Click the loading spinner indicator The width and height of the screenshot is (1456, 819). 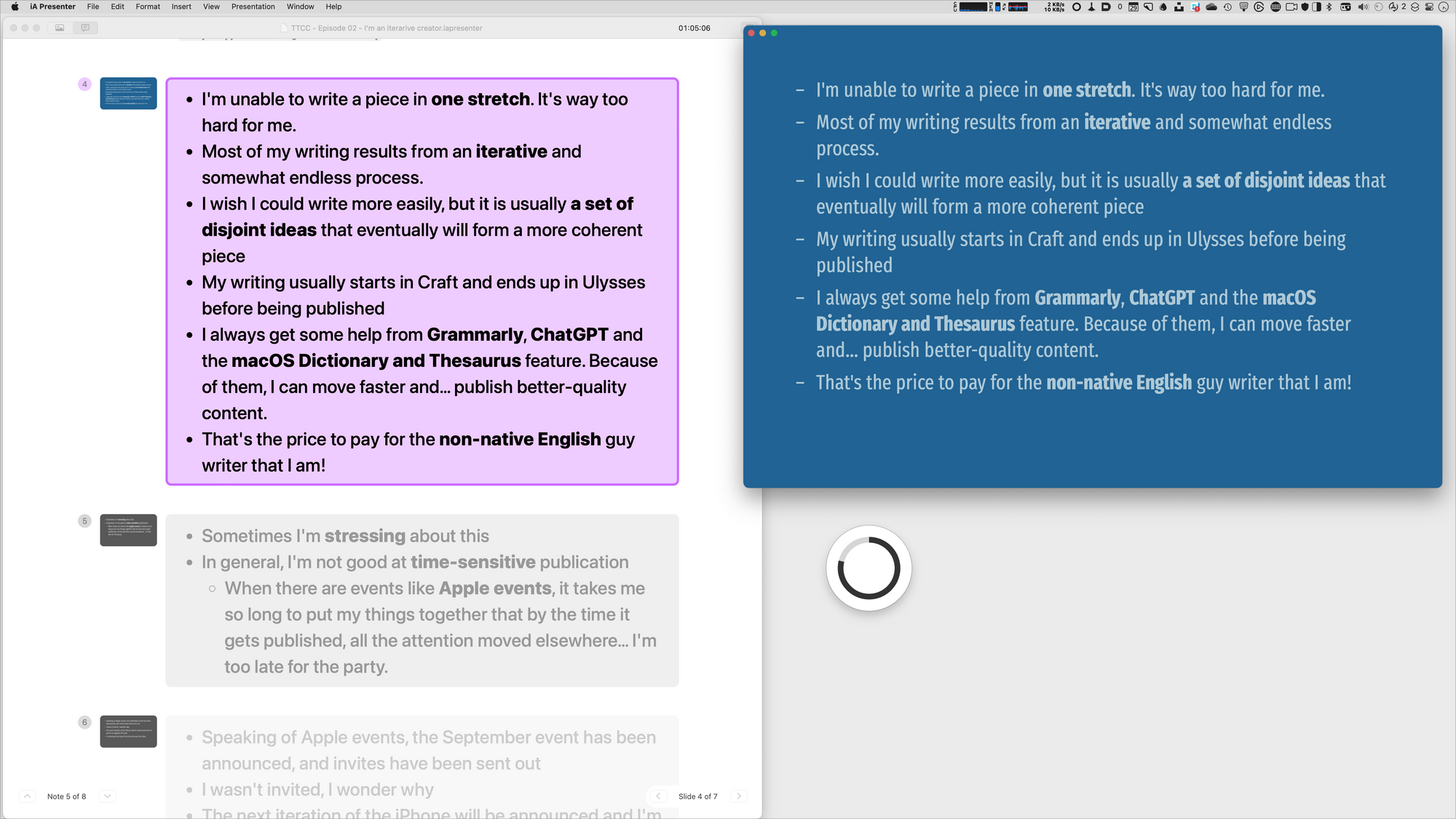[869, 568]
